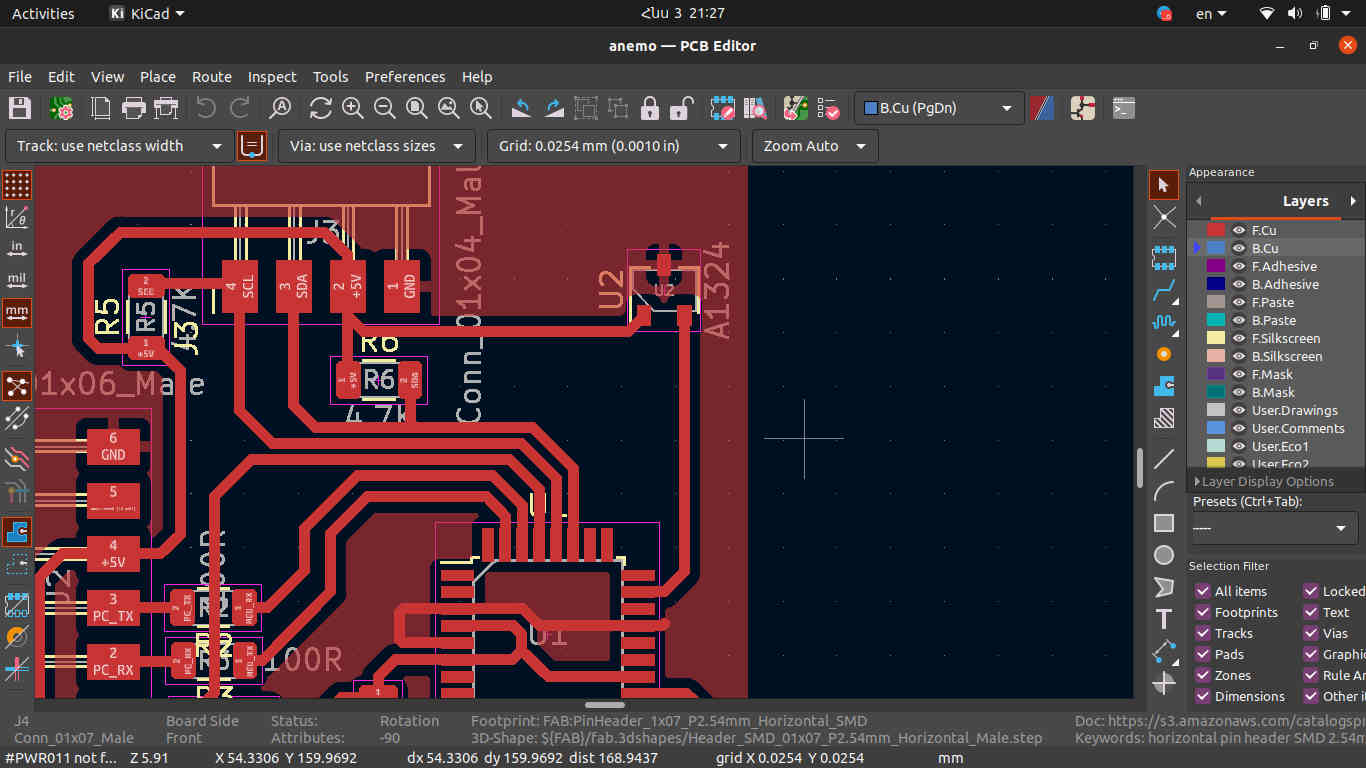
Task: Open the Track width dropdown
Action: (119, 146)
